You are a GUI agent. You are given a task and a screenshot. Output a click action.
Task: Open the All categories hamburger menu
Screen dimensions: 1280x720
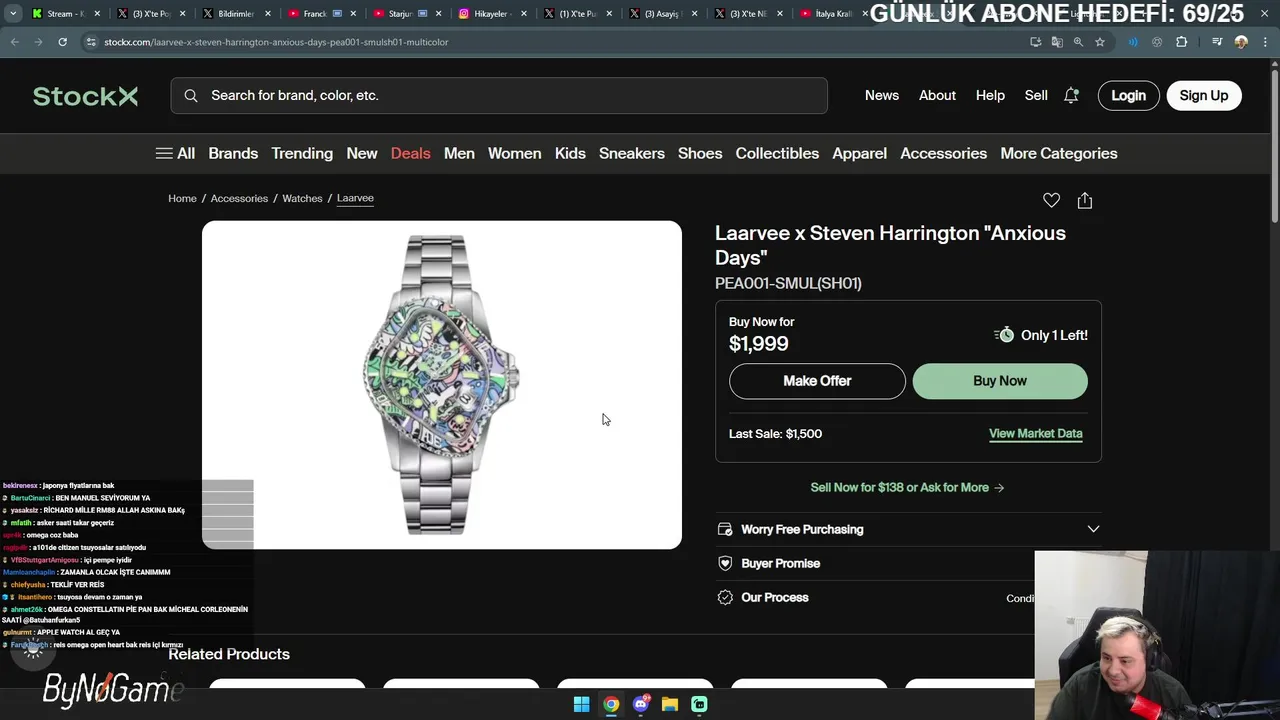[x=175, y=153]
